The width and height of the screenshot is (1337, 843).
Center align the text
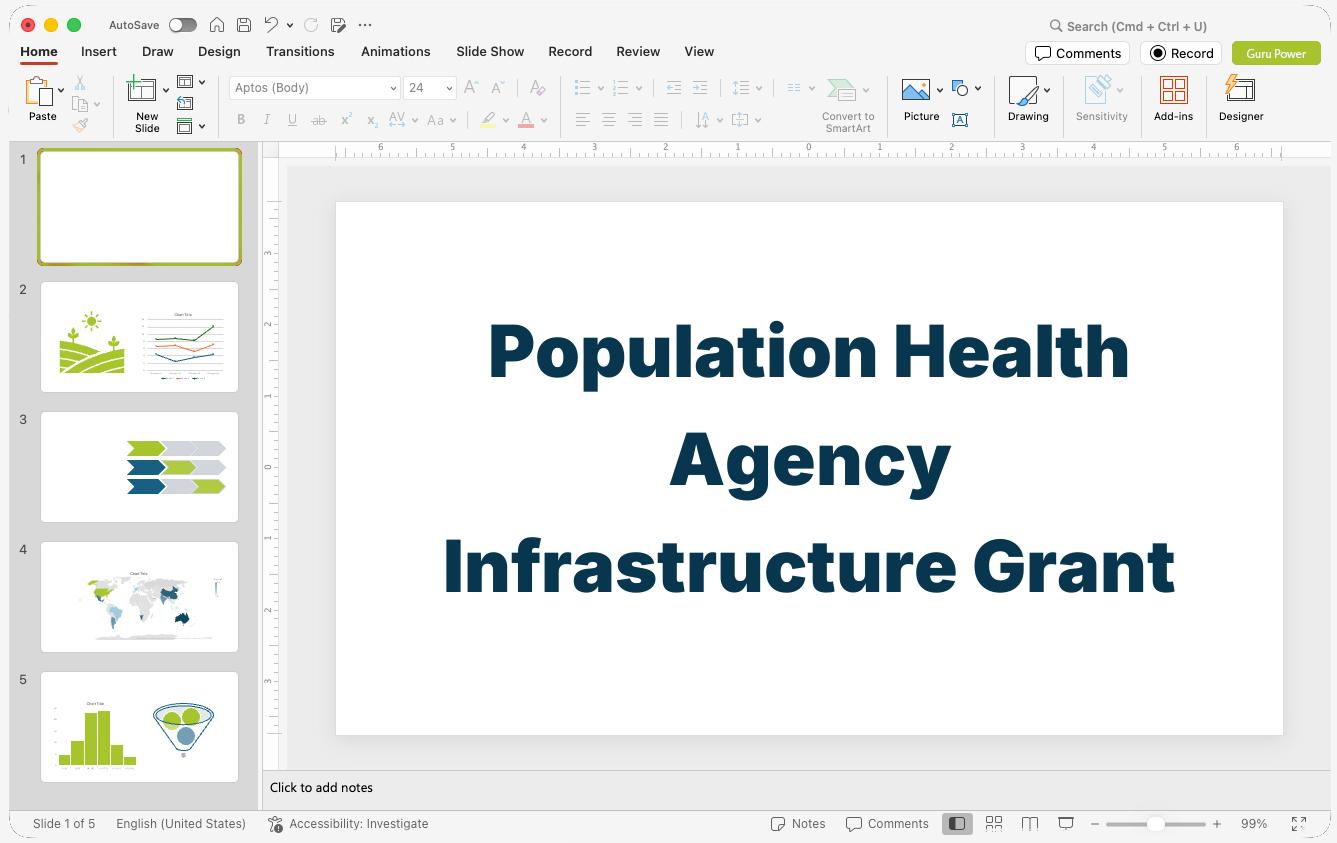pyautogui.click(x=609, y=120)
